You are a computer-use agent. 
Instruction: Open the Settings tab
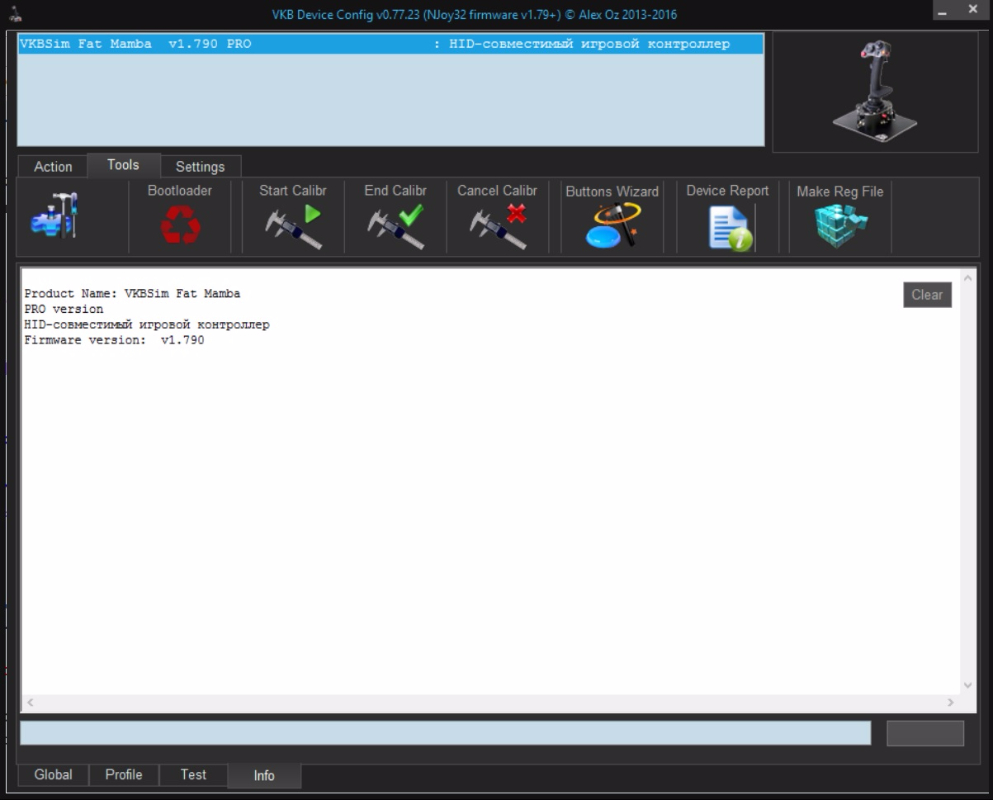[x=200, y=167]
